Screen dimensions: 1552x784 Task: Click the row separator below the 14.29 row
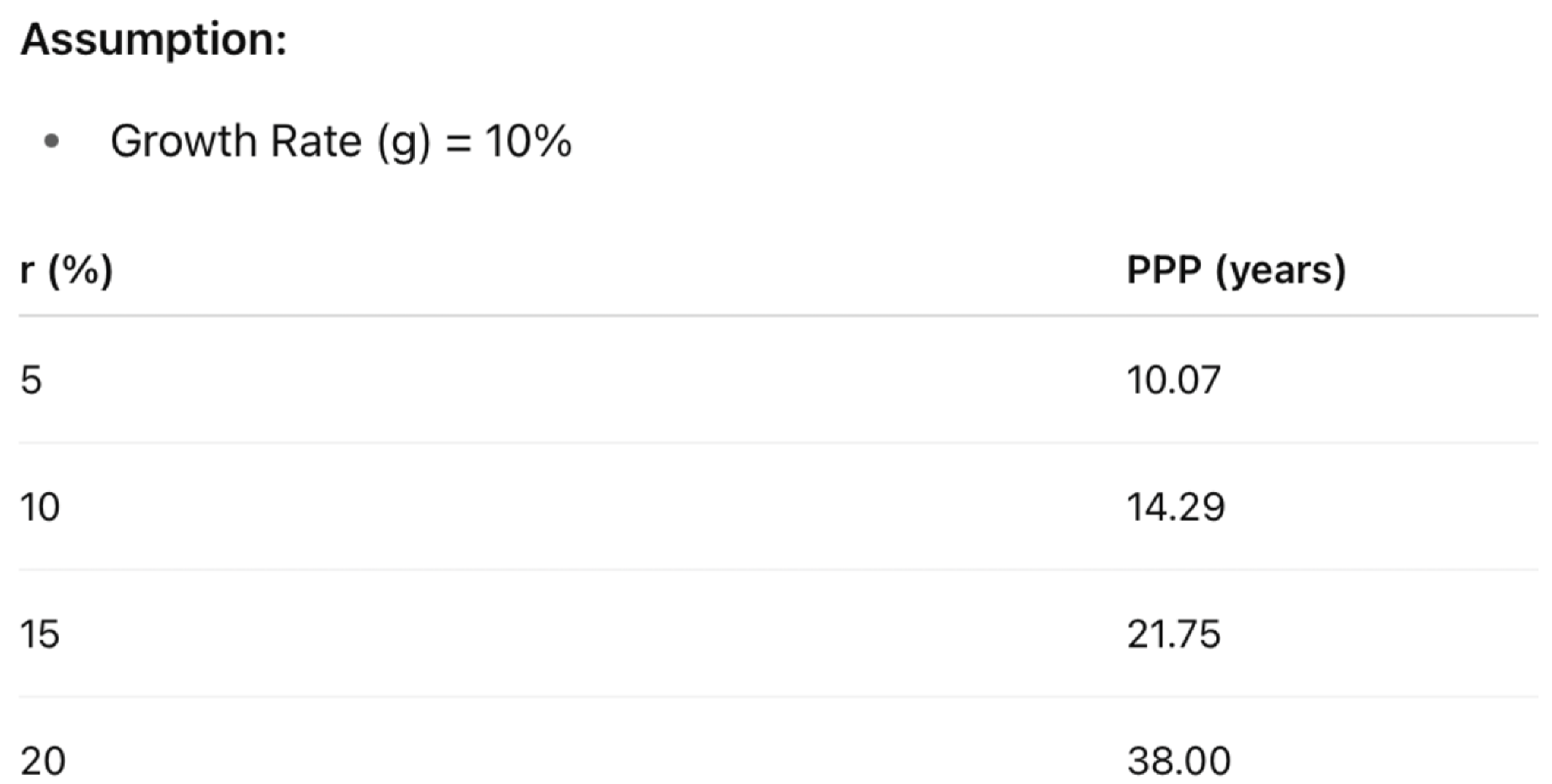[776, 569]
